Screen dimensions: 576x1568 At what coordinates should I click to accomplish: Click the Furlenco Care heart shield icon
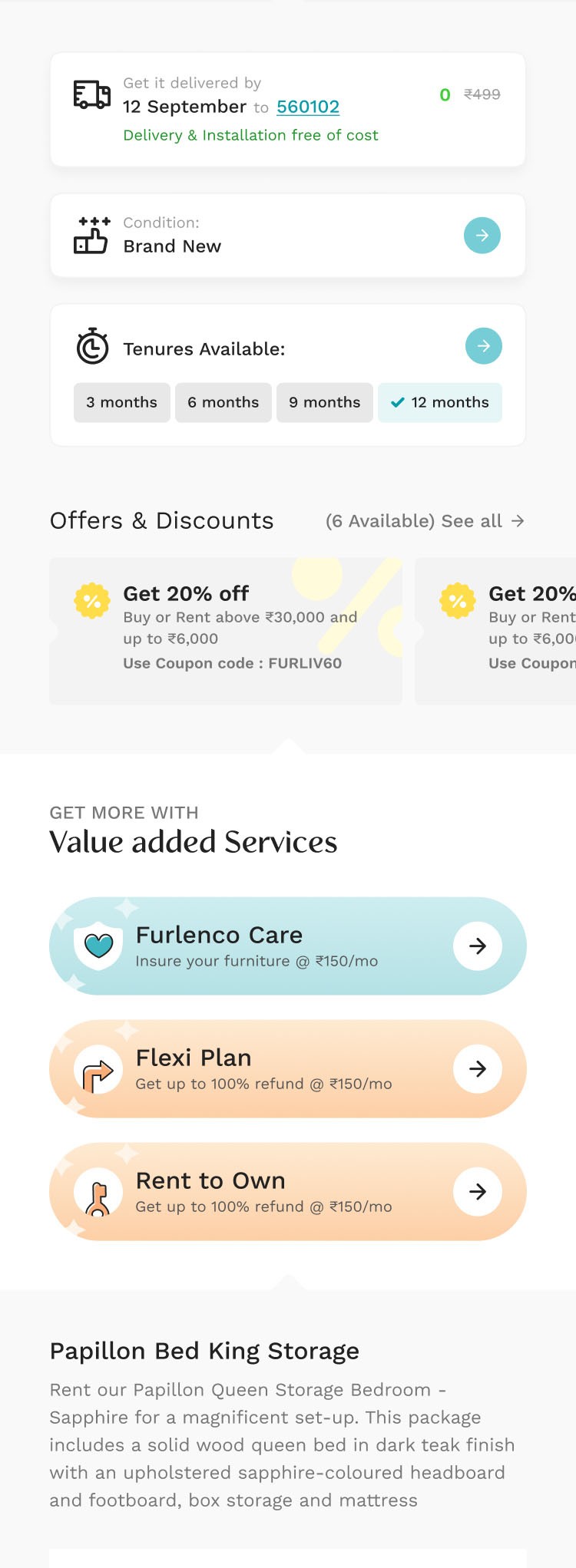pos(98,946)
